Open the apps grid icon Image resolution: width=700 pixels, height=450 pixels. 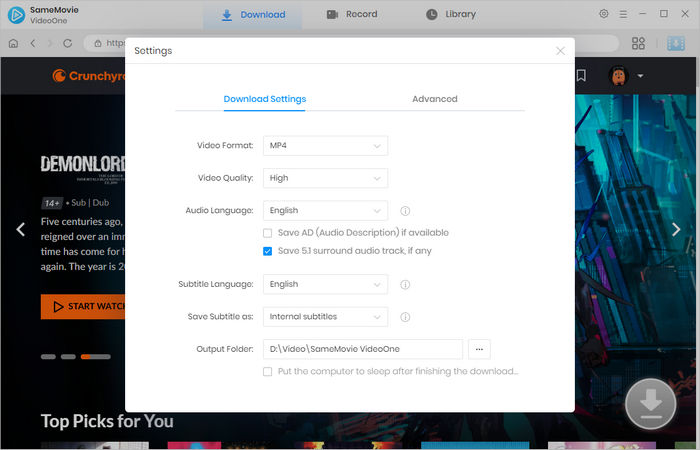638,44
